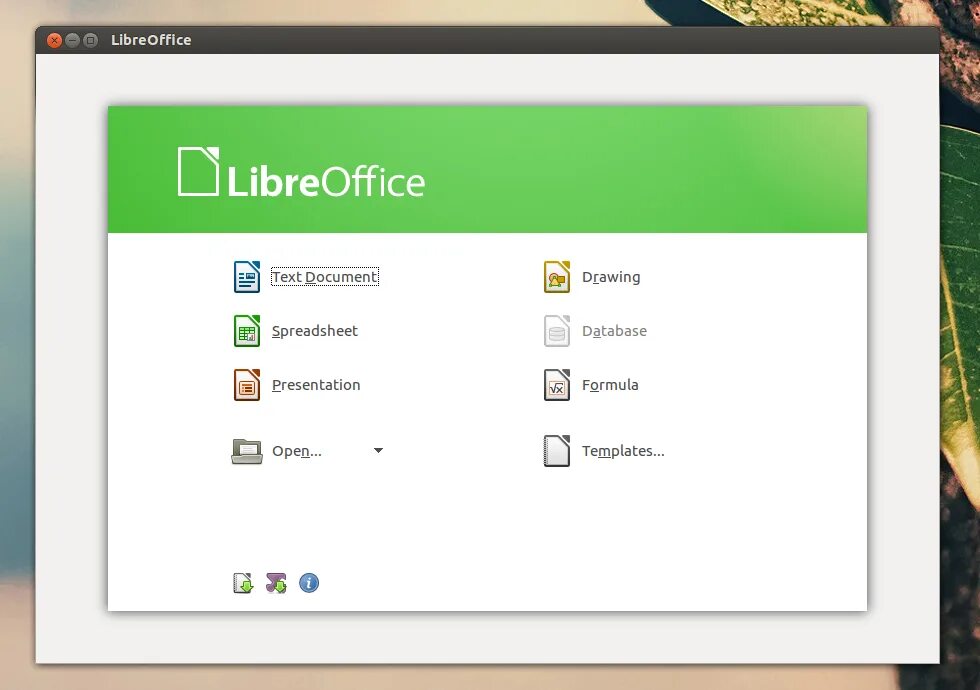Screen dimensions: 980x690
Task: Click the Formula Math icon
Action: tap(557, 384)
